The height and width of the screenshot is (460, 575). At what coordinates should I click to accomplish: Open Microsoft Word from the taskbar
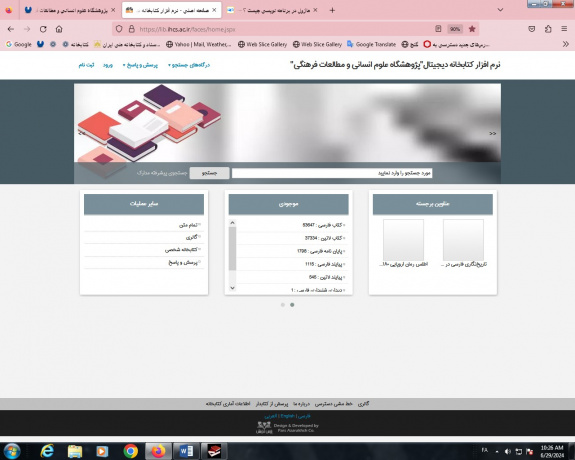(186, 451)
